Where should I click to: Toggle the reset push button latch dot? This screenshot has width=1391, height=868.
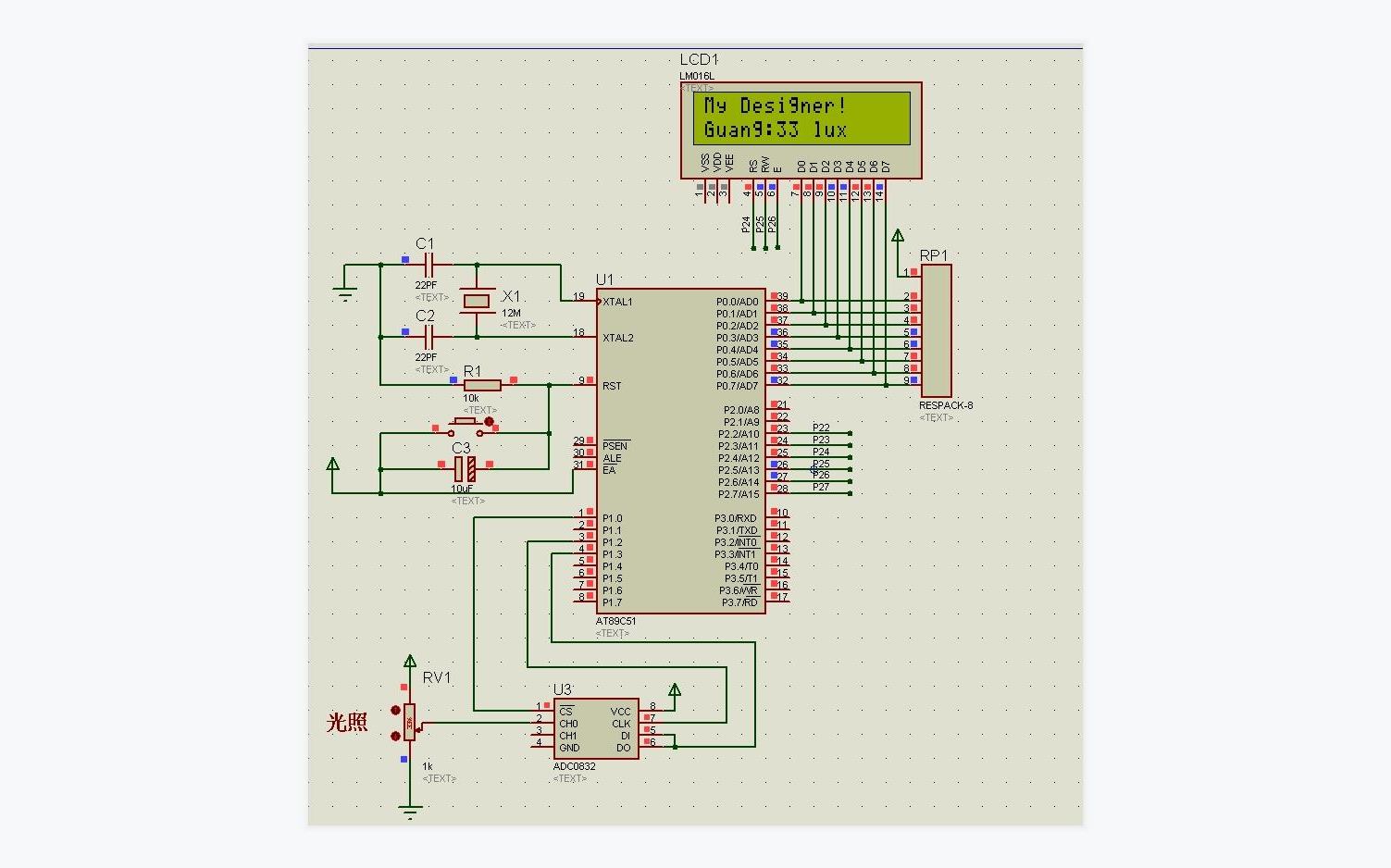(490, 422)
